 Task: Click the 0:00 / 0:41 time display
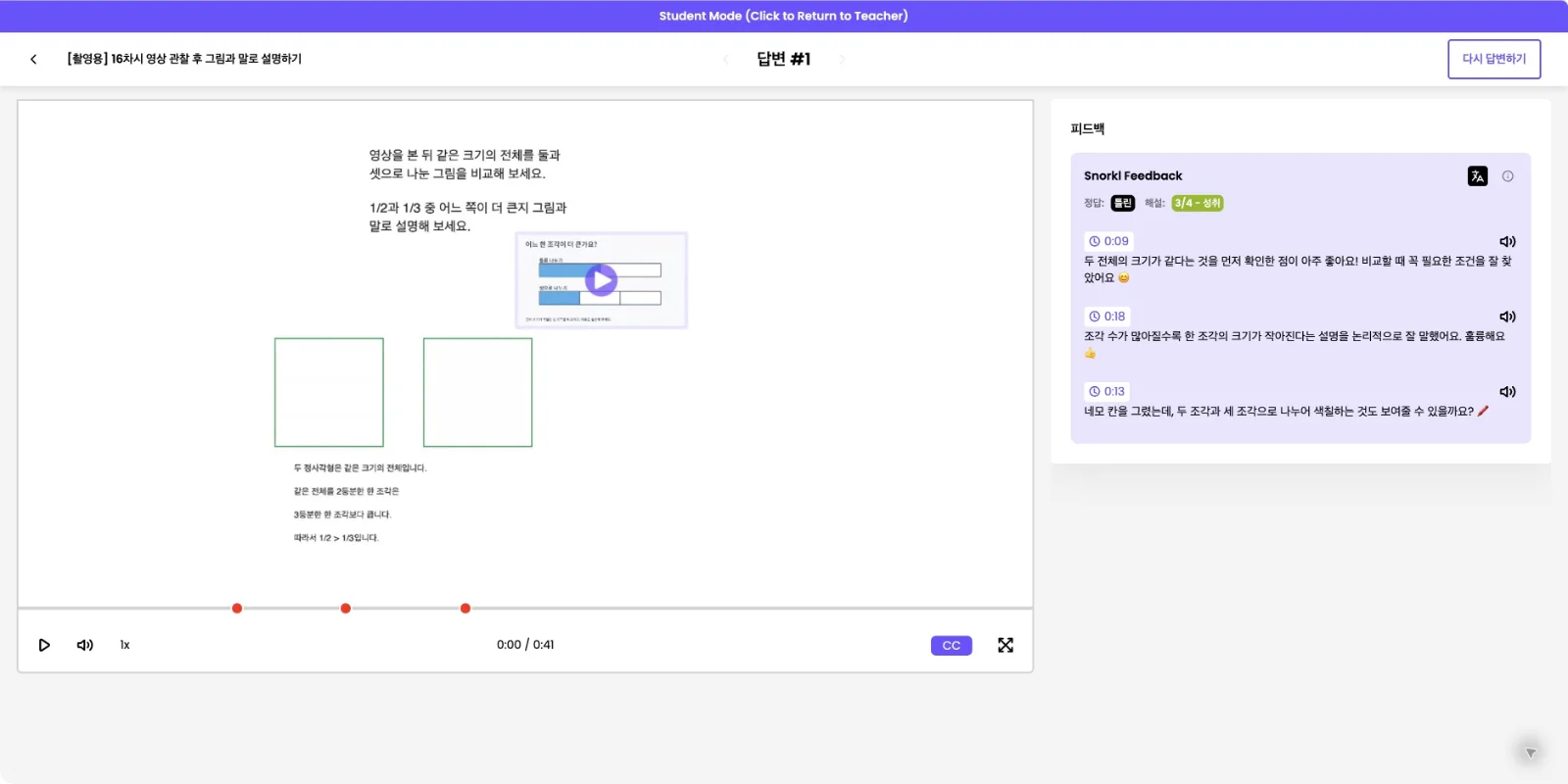[x=525, y=645]
